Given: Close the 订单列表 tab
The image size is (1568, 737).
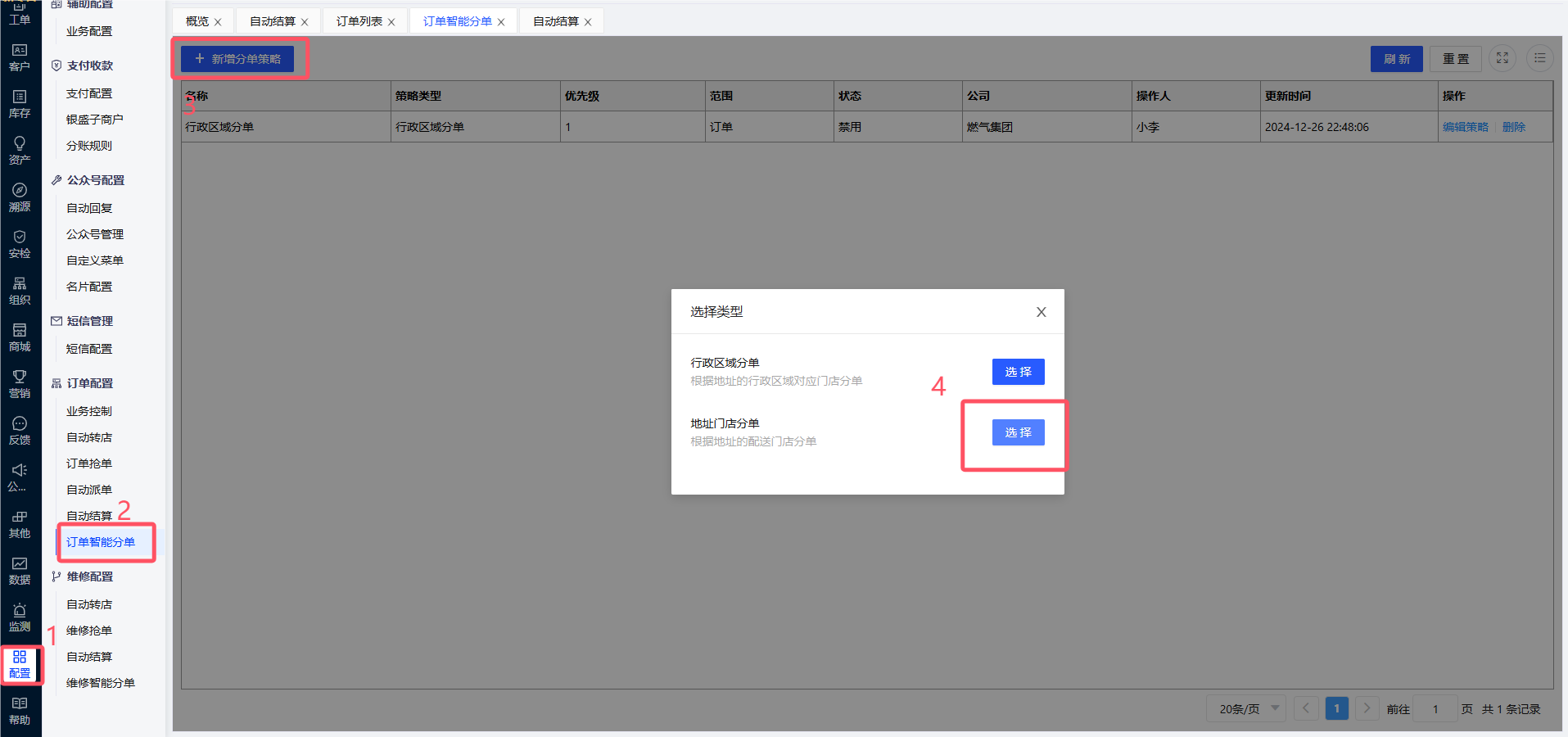Looking at the screenshot, I should click(x=391, y=22).
